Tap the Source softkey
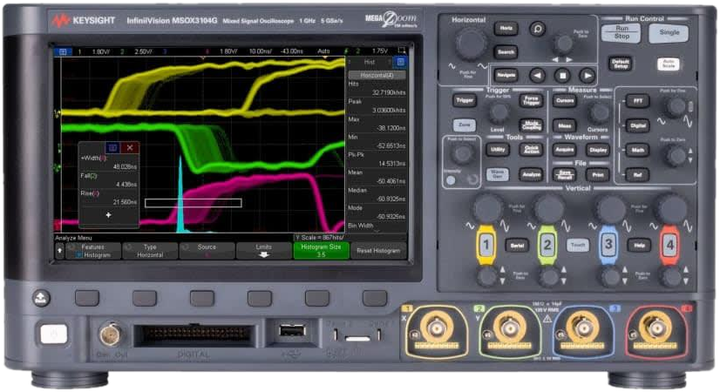This screenshot has height=392, width=720. pos(207,251)
